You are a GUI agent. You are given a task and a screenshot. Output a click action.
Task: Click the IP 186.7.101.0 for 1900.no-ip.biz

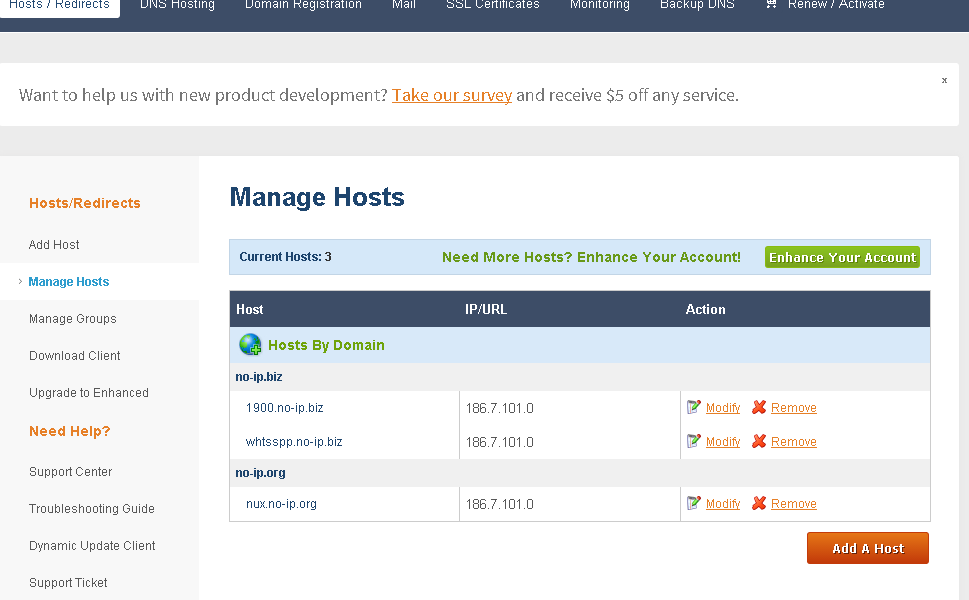tap(499, 408)
